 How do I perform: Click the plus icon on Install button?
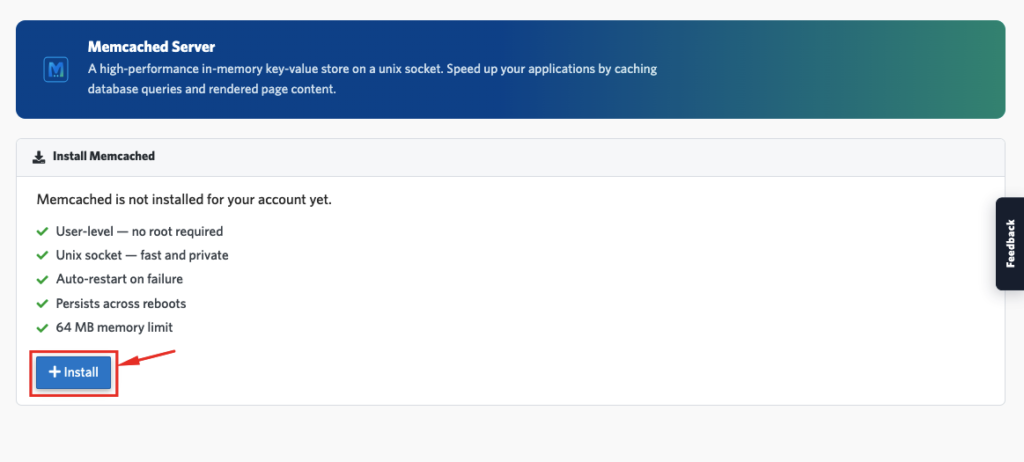coord(55,372)
